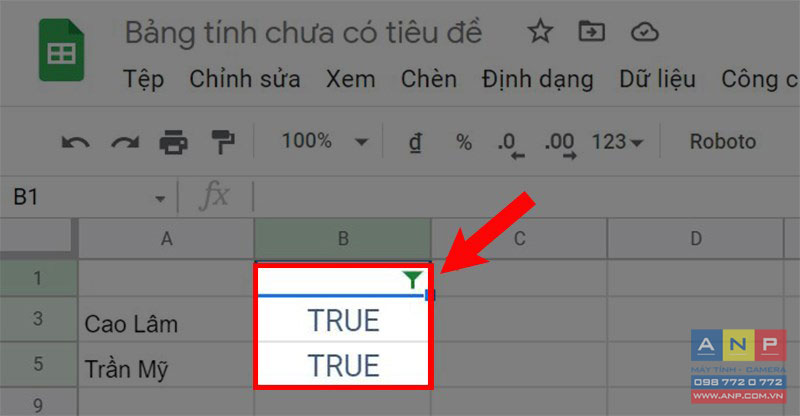Click the Move to folder icon
The width and height of the screenshot is (800, 416).
pos(592,32)
